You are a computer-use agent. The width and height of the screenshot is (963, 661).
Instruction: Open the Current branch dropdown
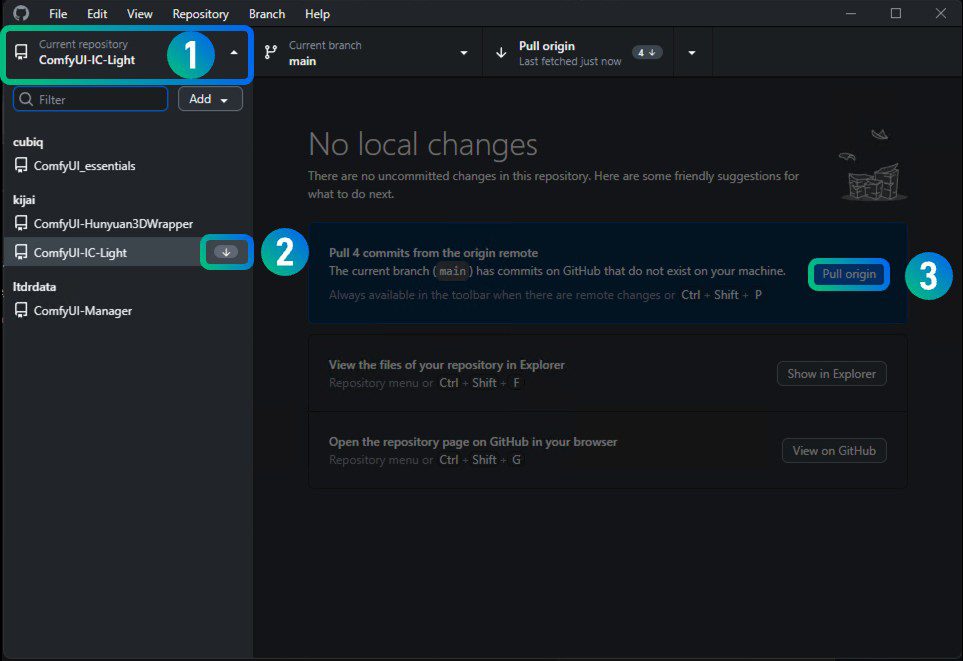pos(464,53)
